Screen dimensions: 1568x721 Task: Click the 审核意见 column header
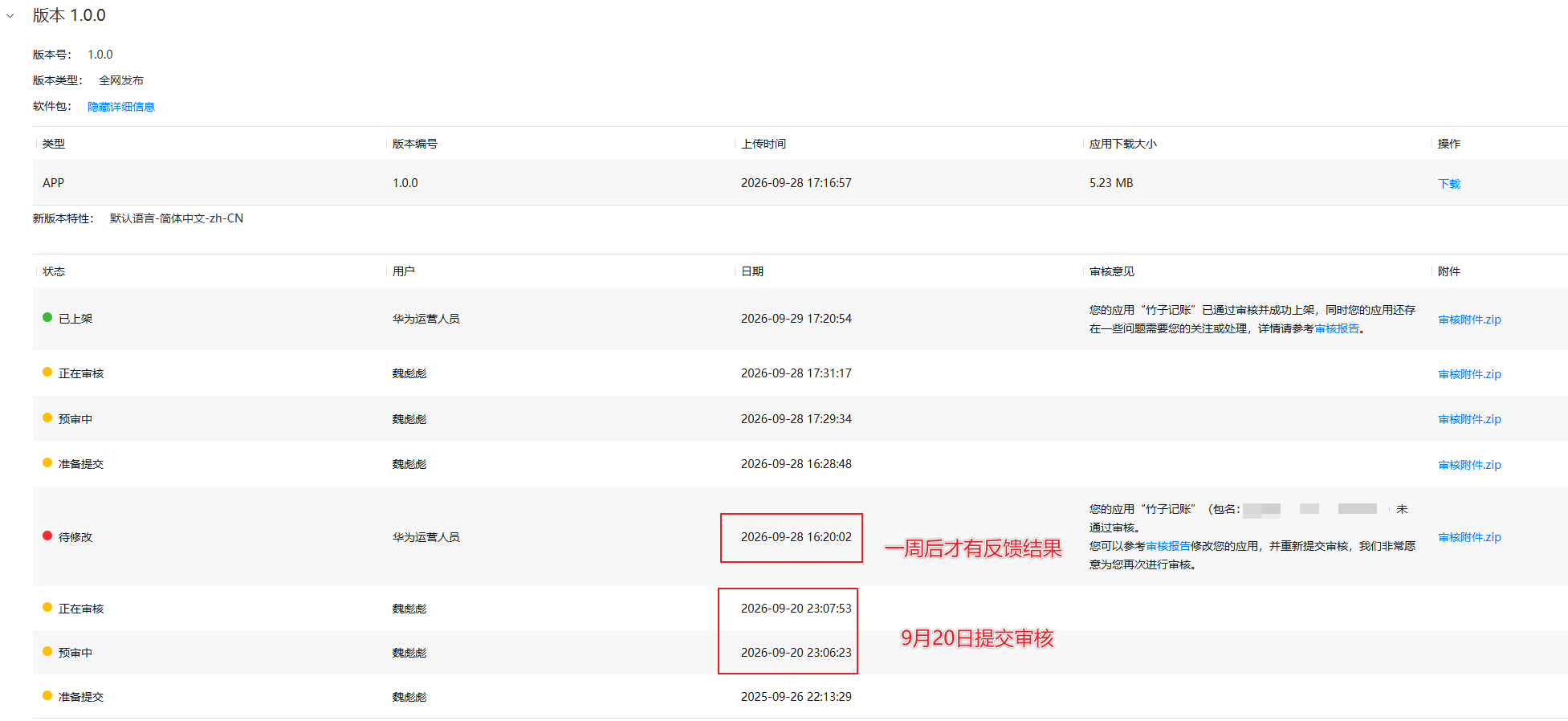1112,271
